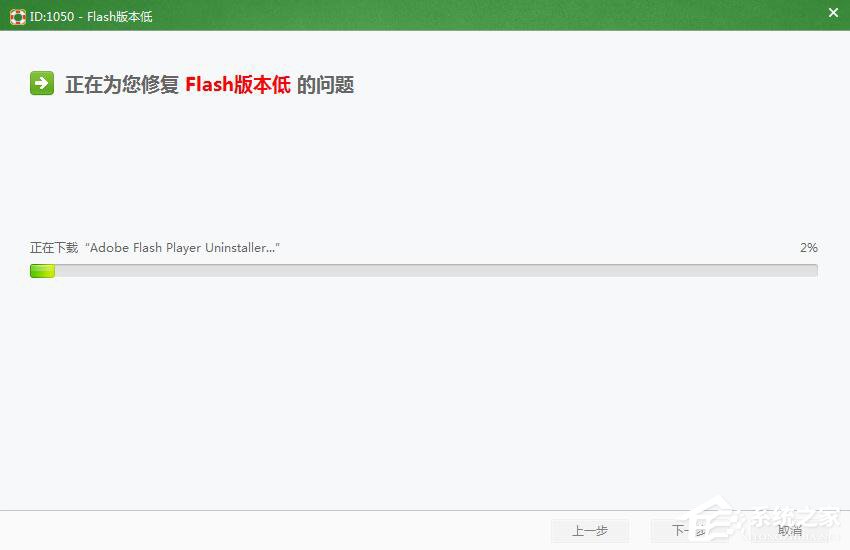Close the Flash repair window
Image resolution: width=850 pixels, height=550 pixels.
[x=833, y=12]
